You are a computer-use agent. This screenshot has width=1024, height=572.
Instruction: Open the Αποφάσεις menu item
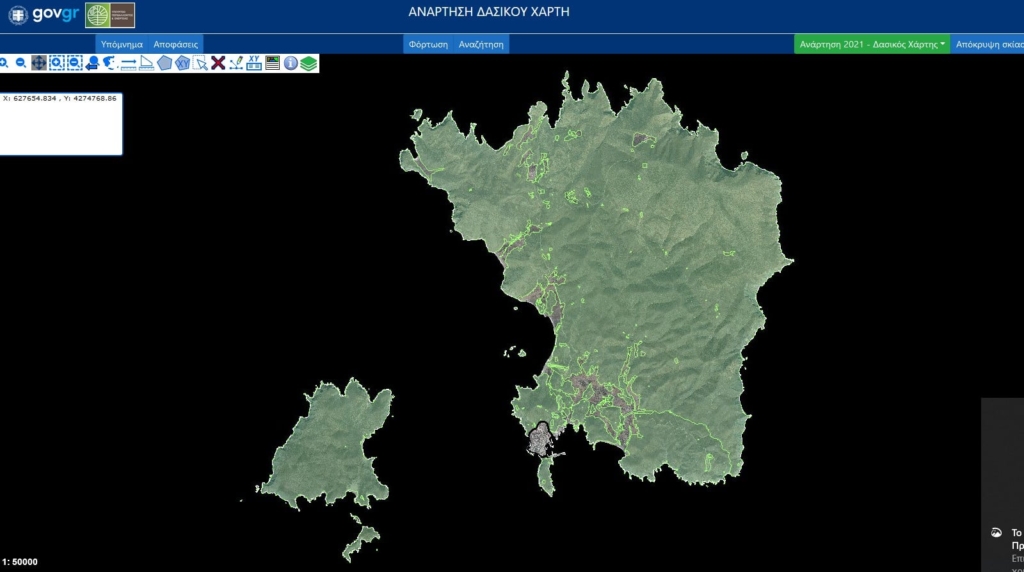pos(176,44)
